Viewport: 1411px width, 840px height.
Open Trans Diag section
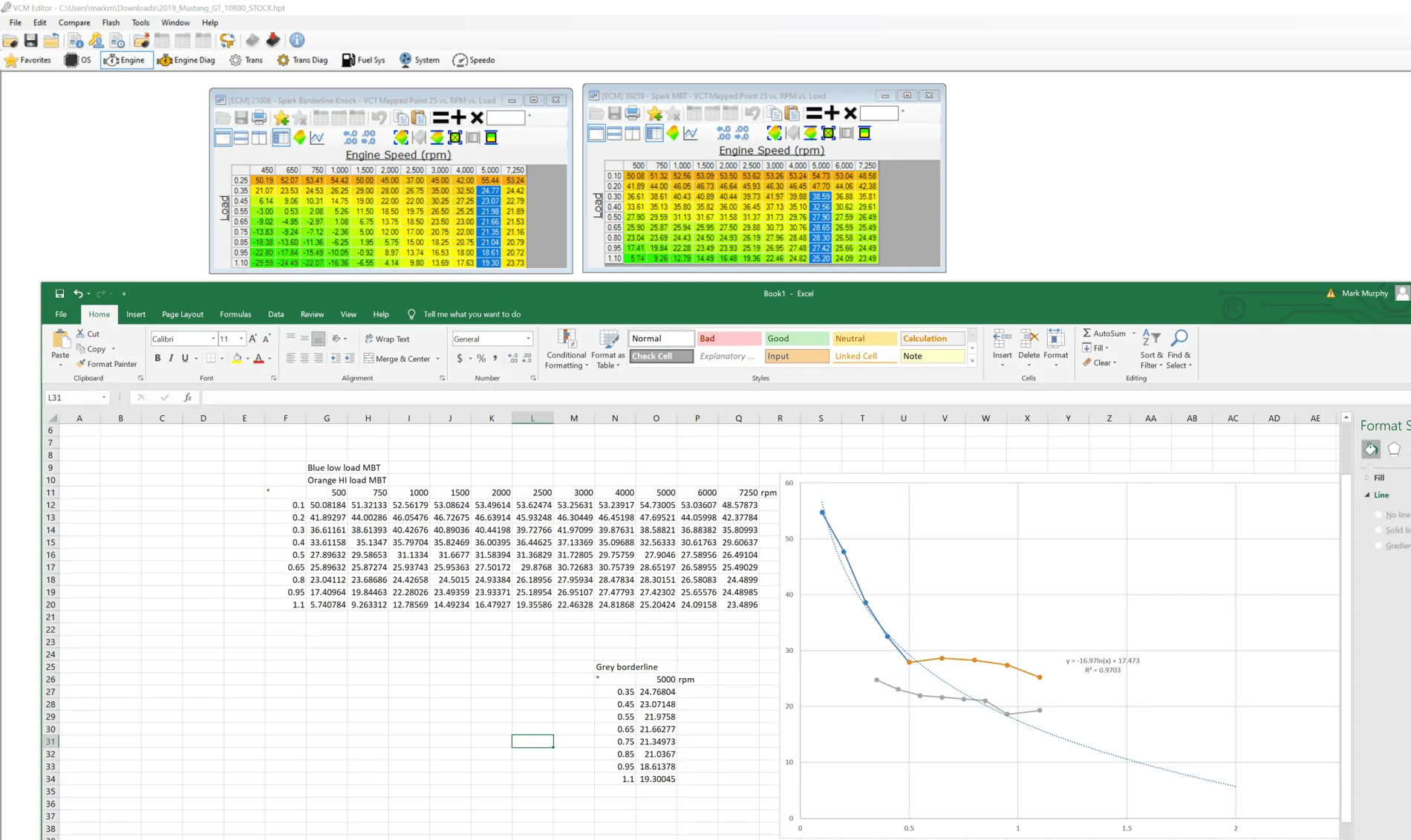pyautogui.click(x=302, y=60)
